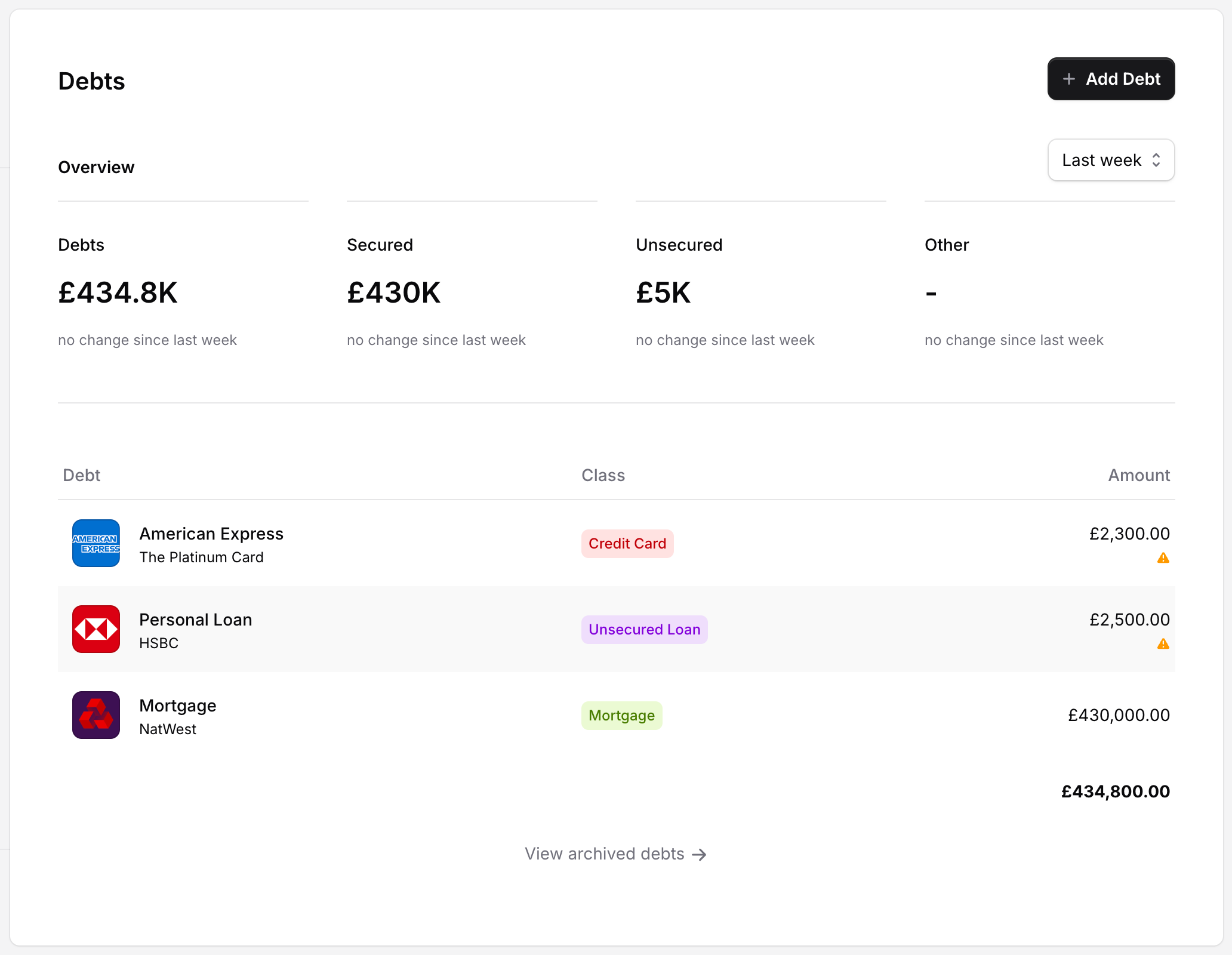This screenshot has height=955, width=1232.
Task: Select the Credit Card class badge
Action: click(x=627, y=544)
